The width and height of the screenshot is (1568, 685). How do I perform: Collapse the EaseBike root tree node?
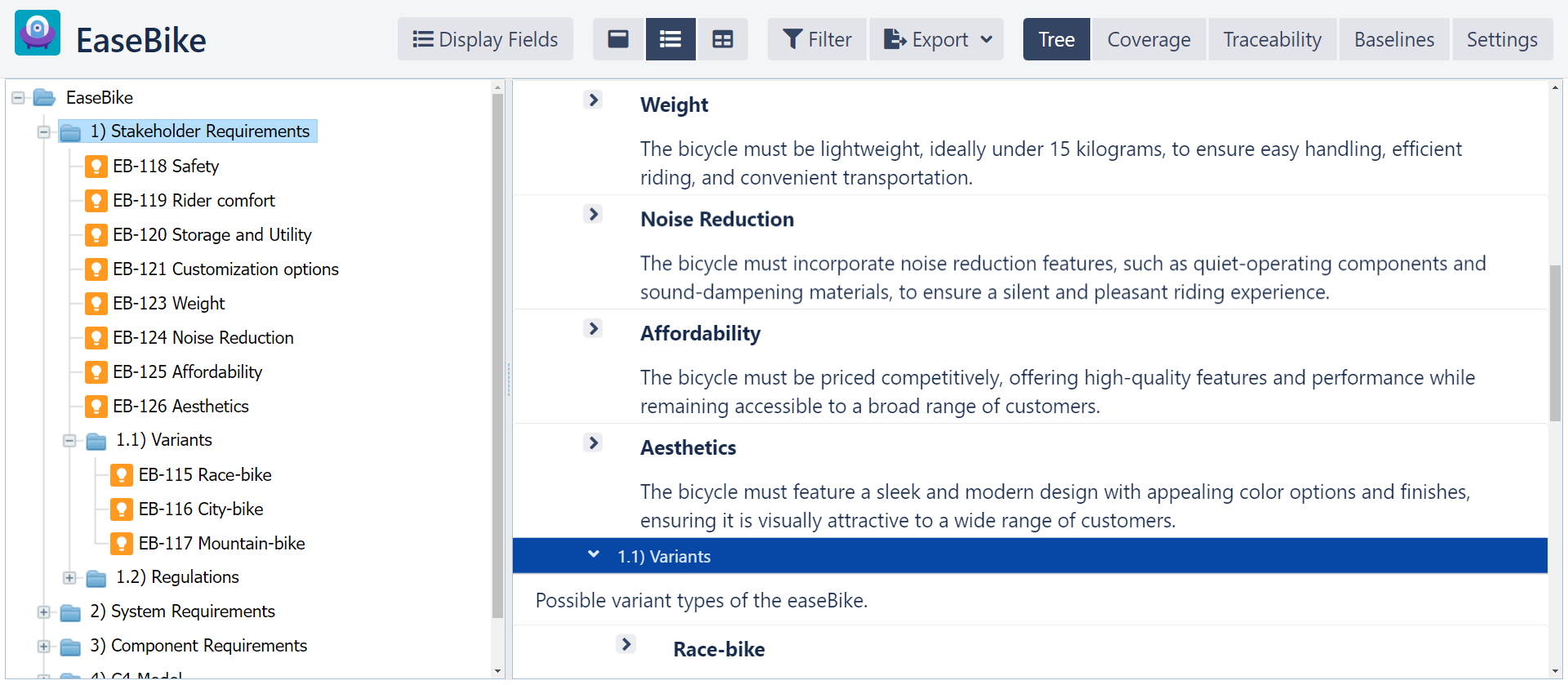tap(18, 98)
